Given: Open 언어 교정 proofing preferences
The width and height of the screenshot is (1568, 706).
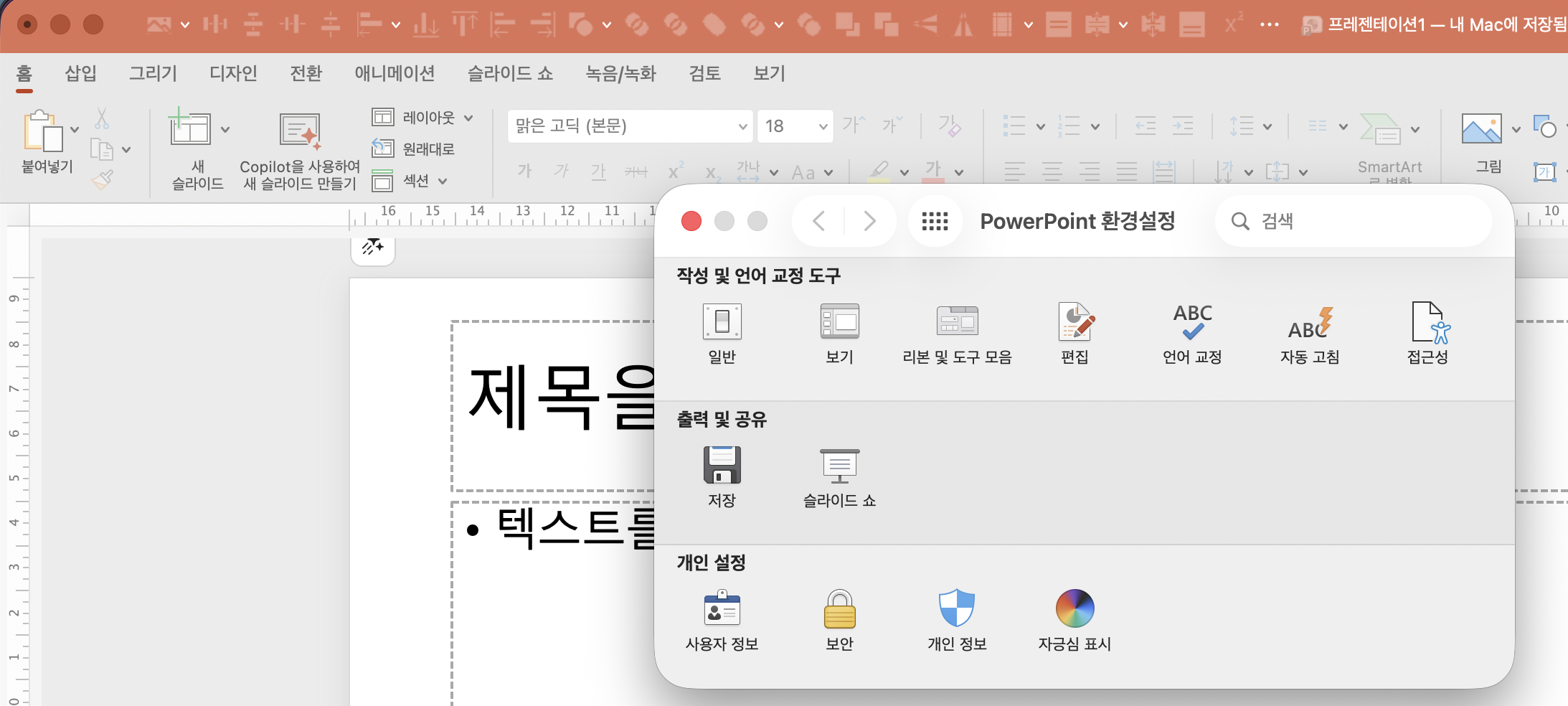Looking at the screenshot, I should click(1192, 334).
